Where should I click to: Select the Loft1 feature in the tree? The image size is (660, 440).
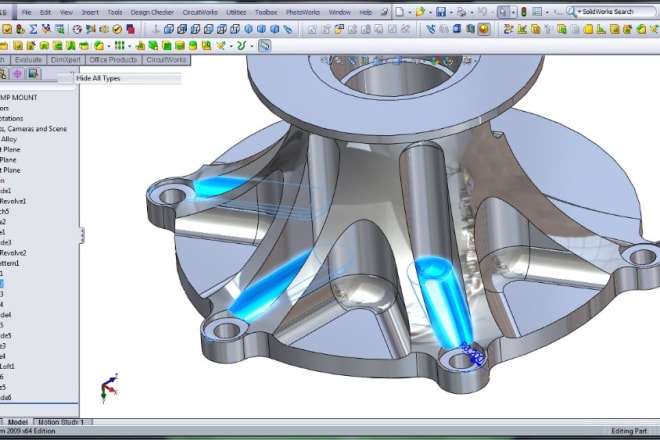coord(7,367)
